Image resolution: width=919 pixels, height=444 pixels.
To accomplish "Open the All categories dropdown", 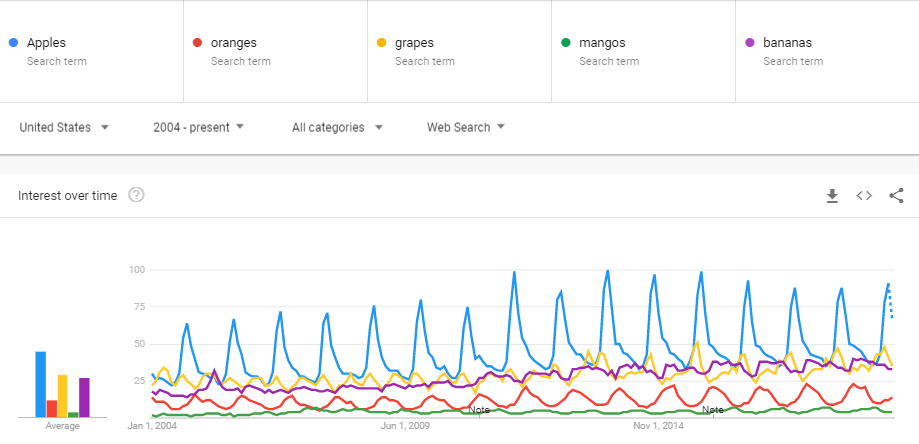I will point(338,128).
